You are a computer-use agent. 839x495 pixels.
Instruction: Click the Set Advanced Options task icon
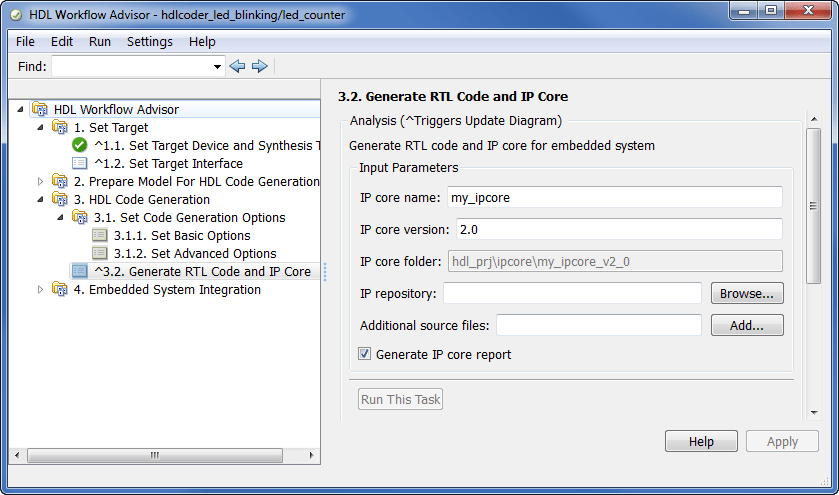point(100,253)
